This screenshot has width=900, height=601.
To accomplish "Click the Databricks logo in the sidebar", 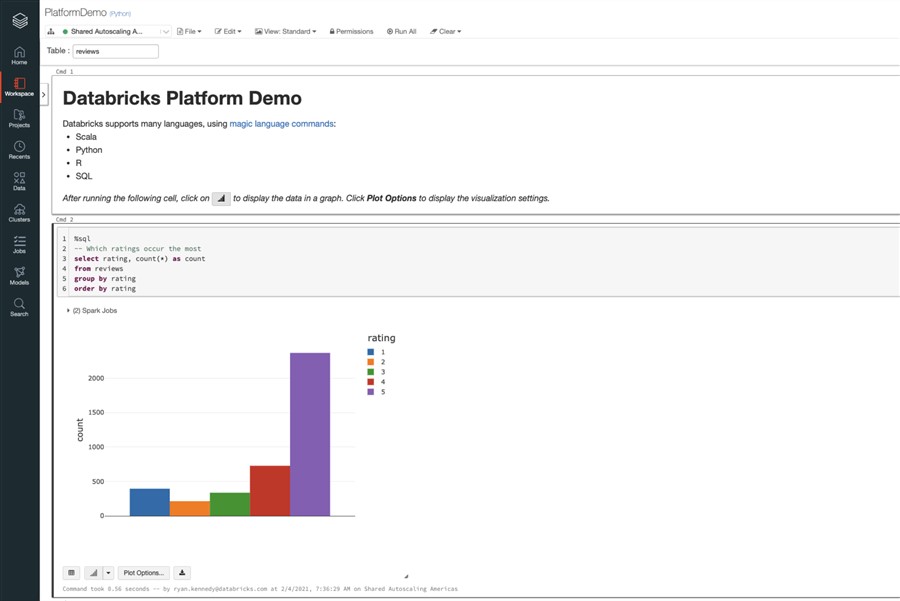I will coord(20,21).
